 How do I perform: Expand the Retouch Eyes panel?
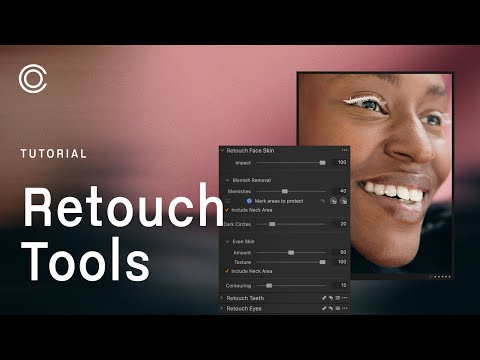222,308
